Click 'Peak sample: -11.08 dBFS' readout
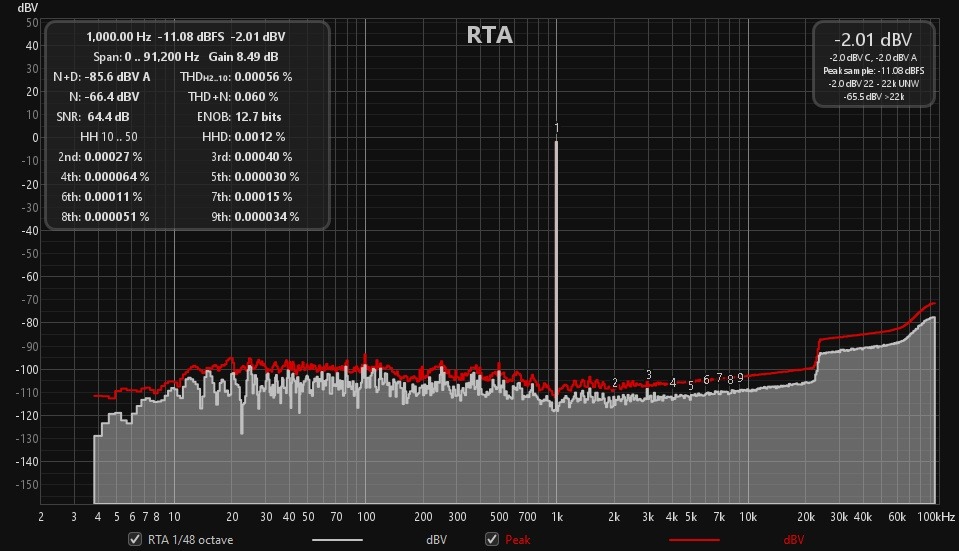This screenshot has height=551, width=959. 873,71
